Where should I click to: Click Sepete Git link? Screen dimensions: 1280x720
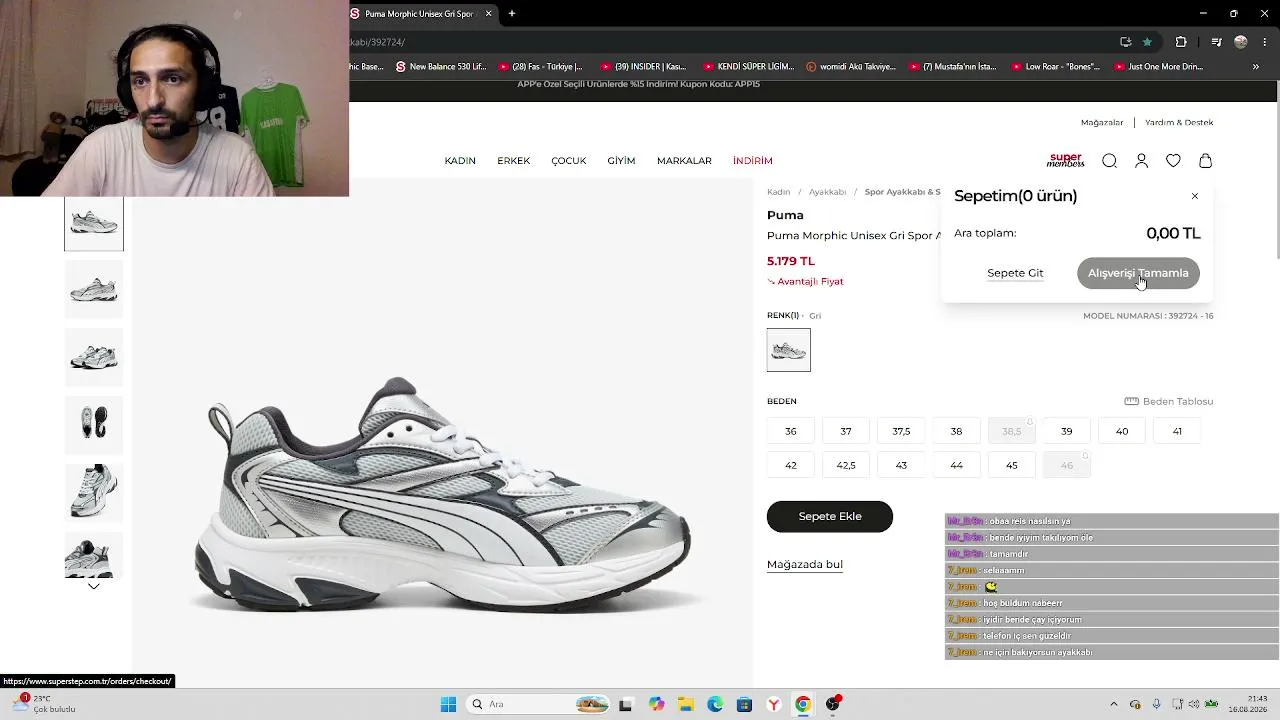point(1015,273)
